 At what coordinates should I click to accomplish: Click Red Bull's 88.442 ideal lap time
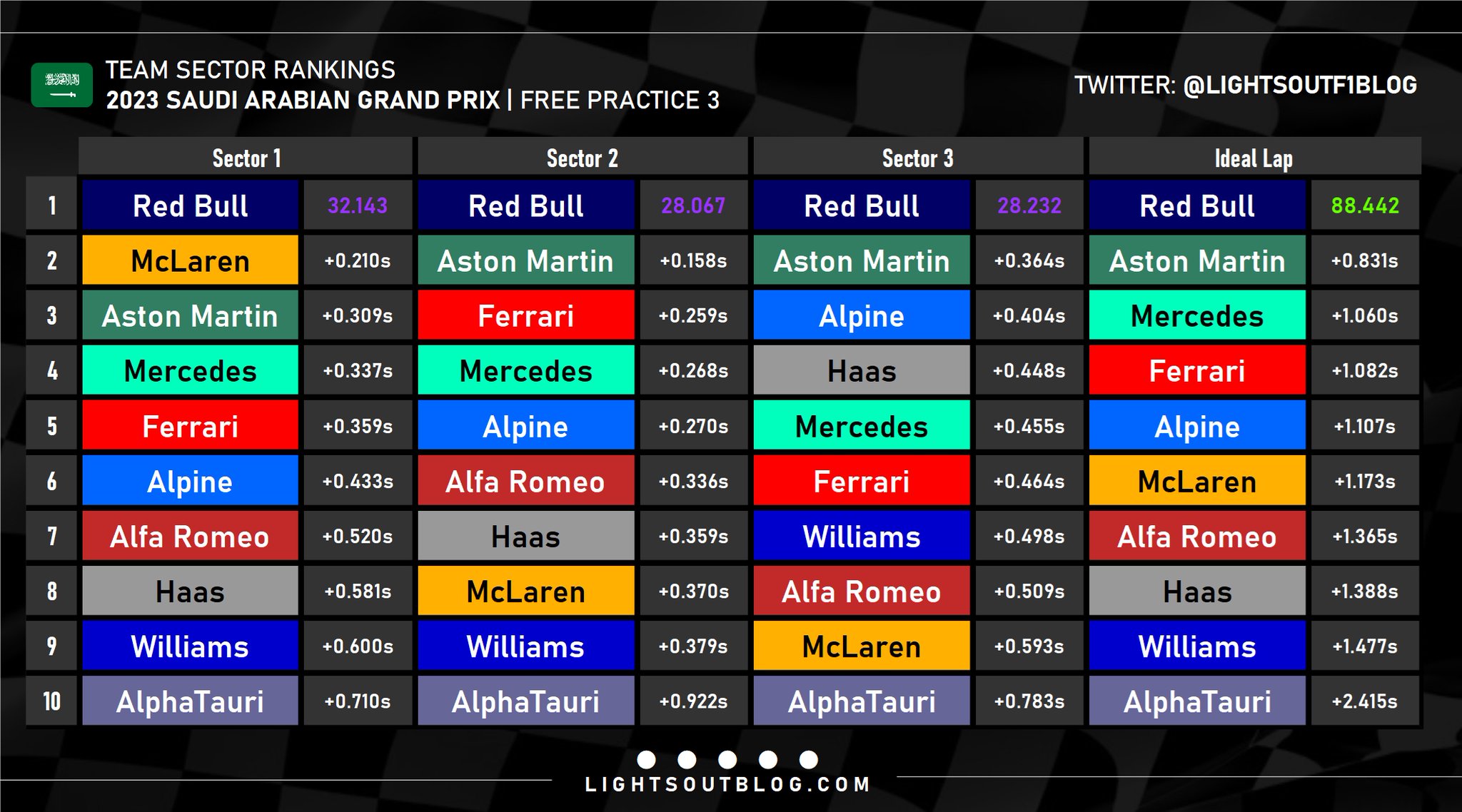[1364, 205]
